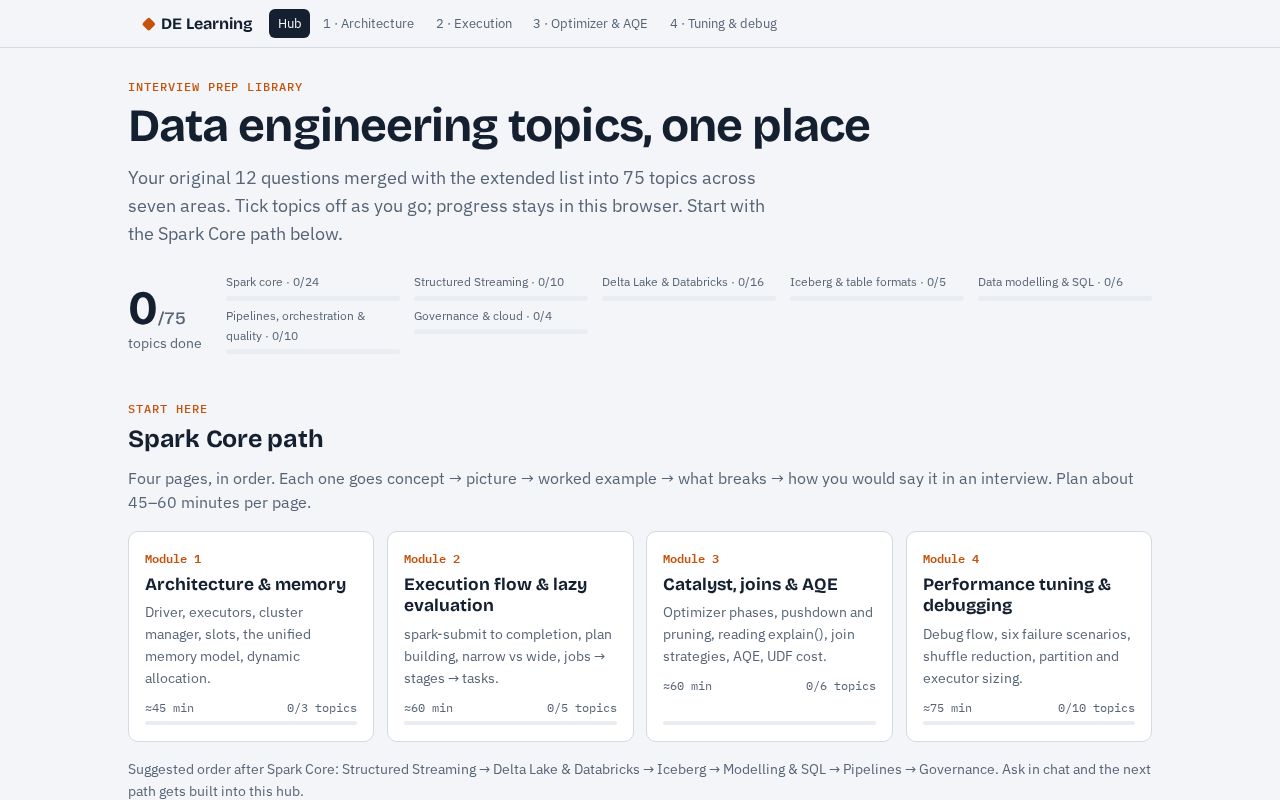Click the Pipelines, orchestration & quality label

[x=296, y=326]
